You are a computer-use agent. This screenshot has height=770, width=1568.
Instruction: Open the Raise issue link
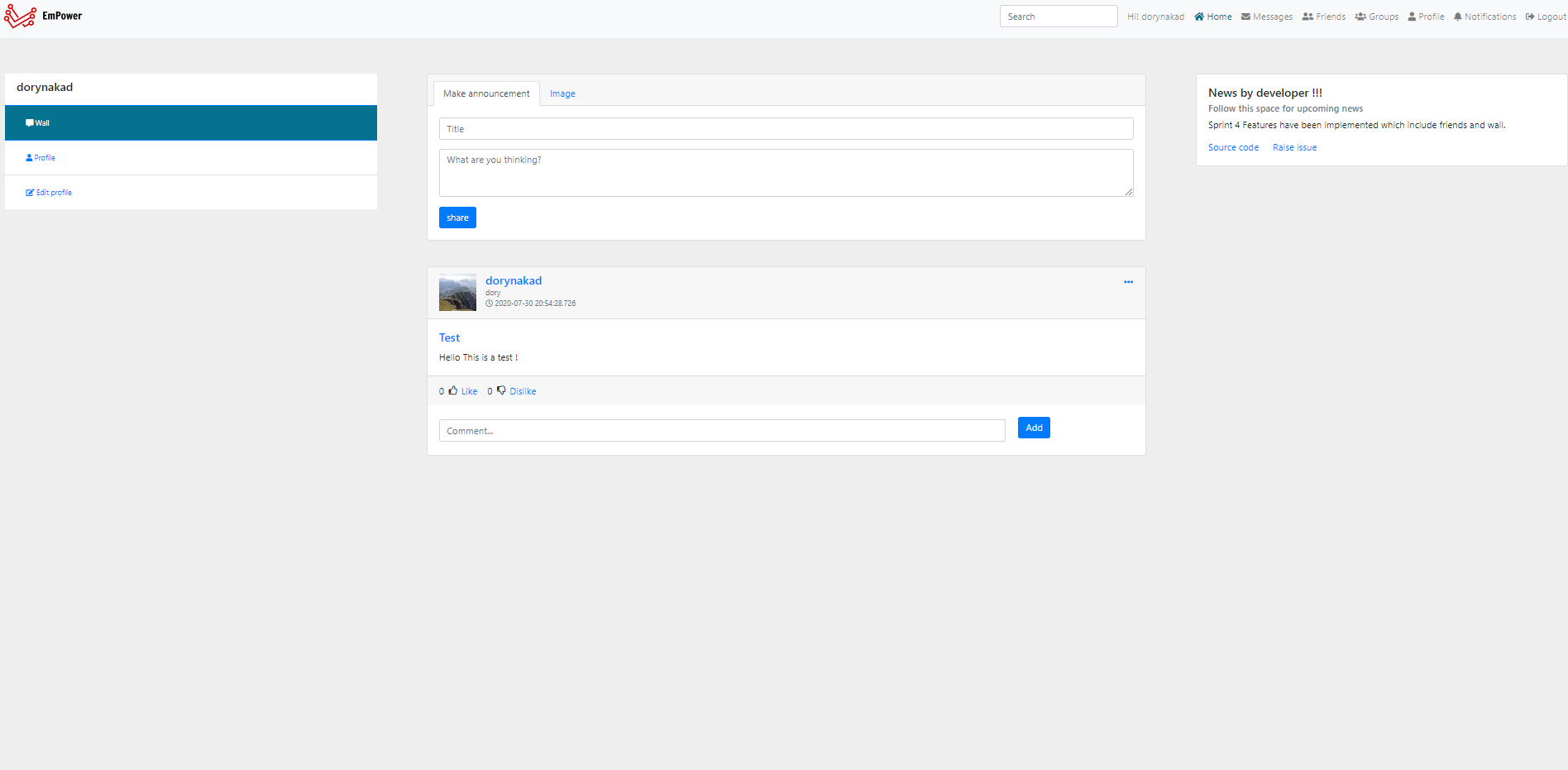click(x=1294, y=147)
